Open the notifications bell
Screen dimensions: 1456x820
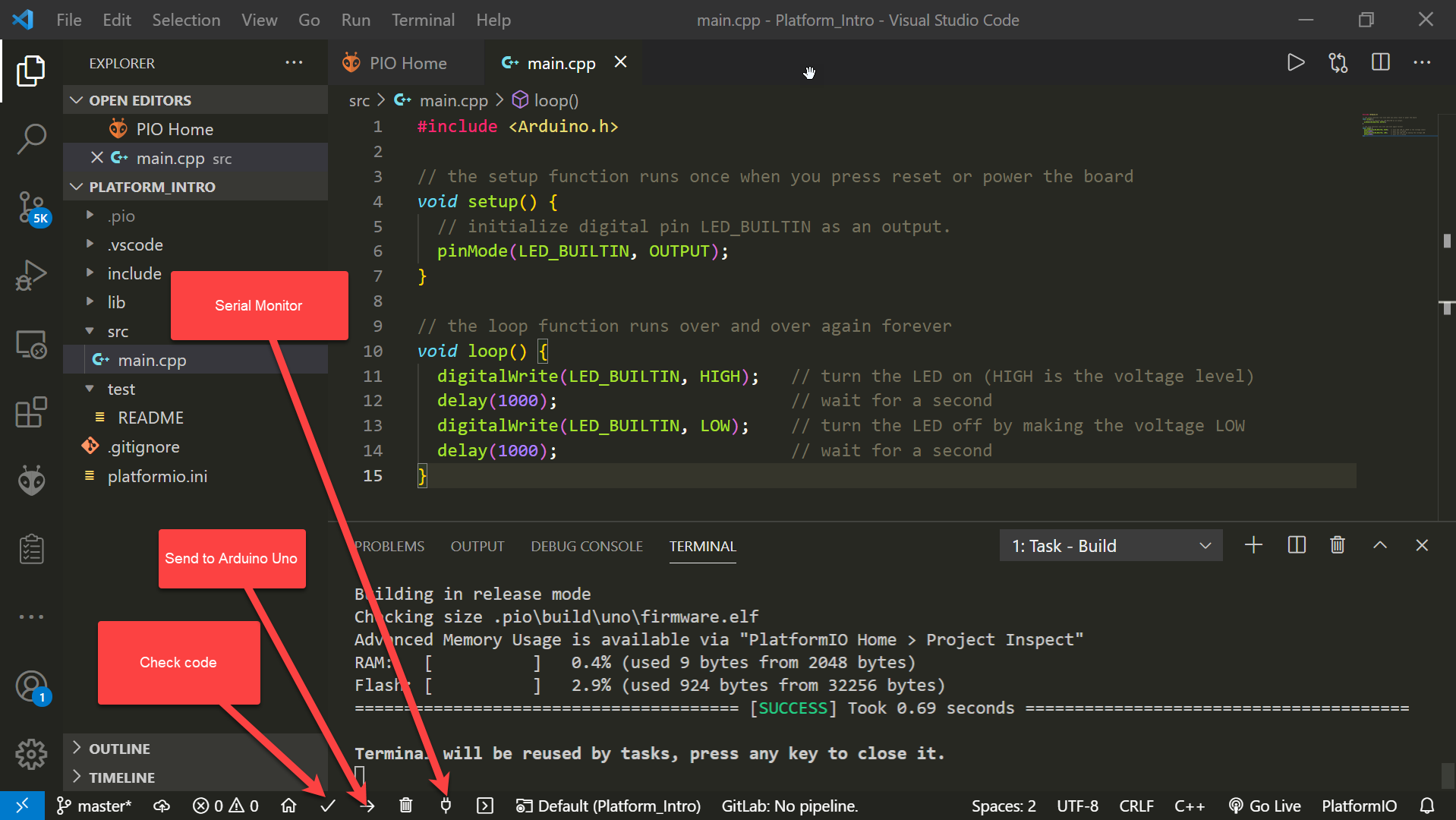click(x=1427, y=806)
